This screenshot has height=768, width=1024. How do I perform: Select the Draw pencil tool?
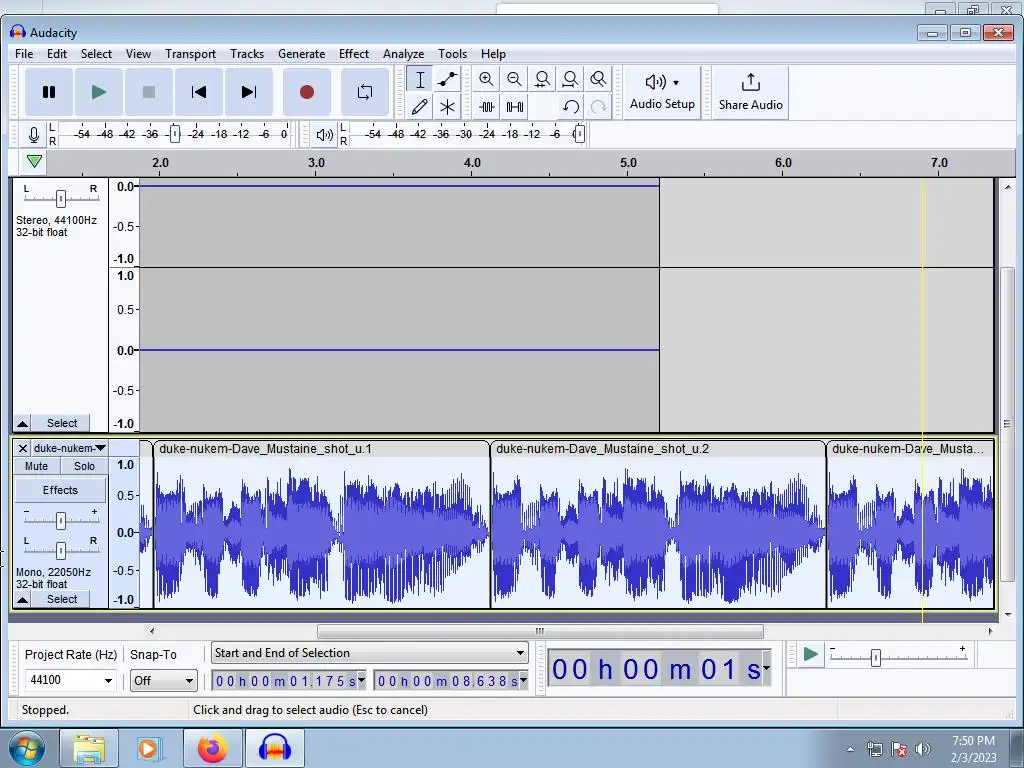(x=420, y=106)
